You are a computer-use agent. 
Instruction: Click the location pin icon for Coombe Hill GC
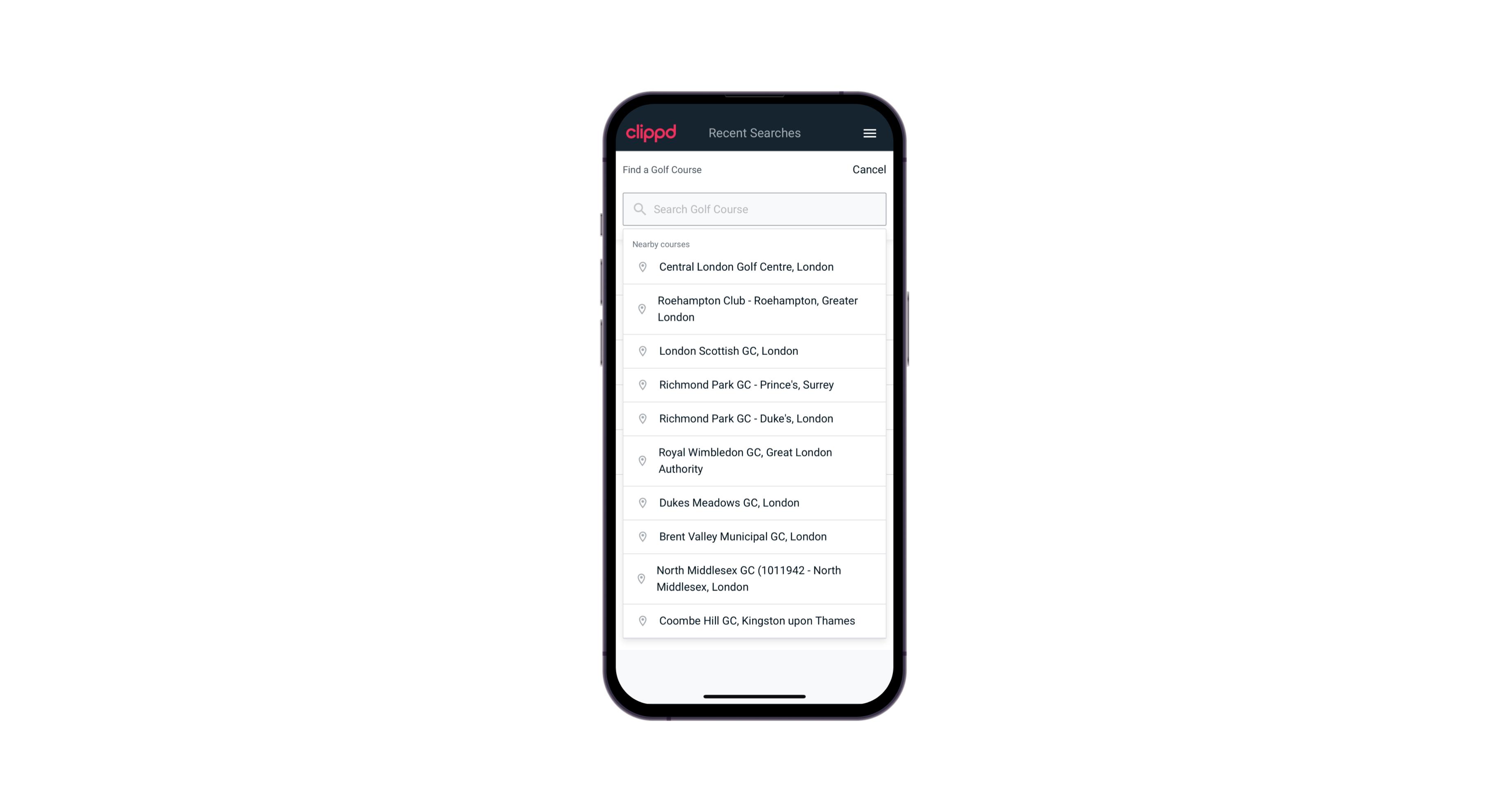coord(641,621)
